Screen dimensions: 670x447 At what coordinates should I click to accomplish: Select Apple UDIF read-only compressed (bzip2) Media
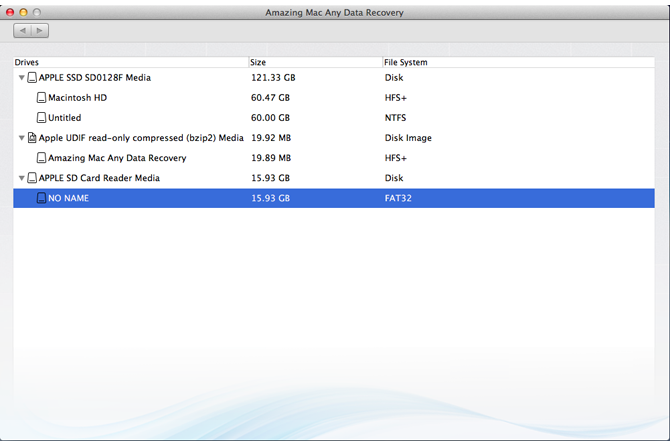click(334, 138)
